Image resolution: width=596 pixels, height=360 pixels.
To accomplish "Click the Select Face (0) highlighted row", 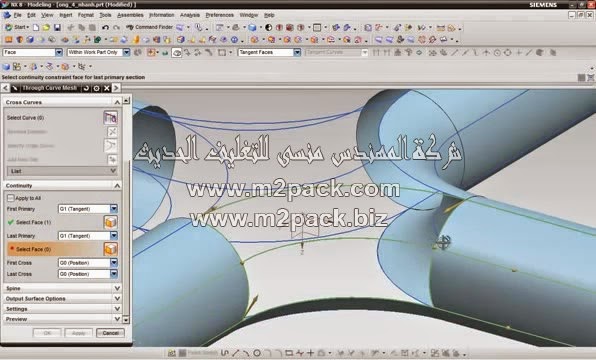I will coord(63,249).
